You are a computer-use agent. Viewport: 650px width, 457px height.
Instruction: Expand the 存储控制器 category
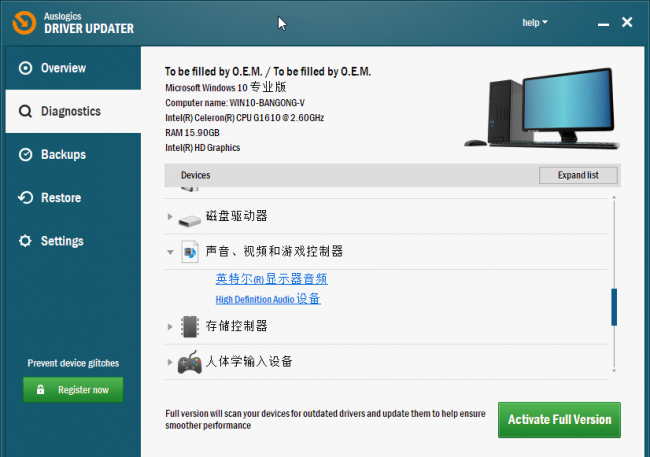pos(170,327)
